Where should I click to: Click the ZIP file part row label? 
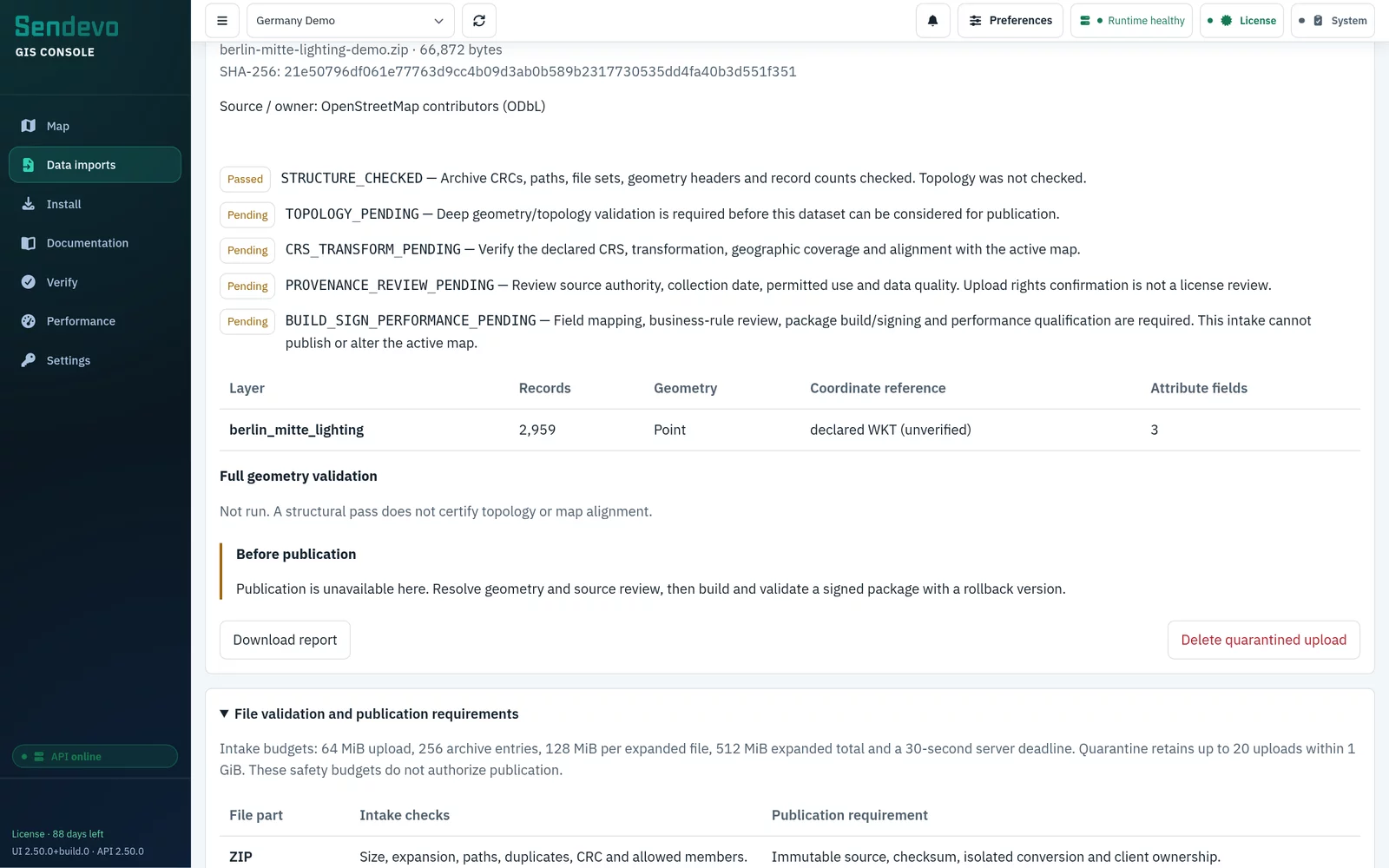tap(240, 857)
